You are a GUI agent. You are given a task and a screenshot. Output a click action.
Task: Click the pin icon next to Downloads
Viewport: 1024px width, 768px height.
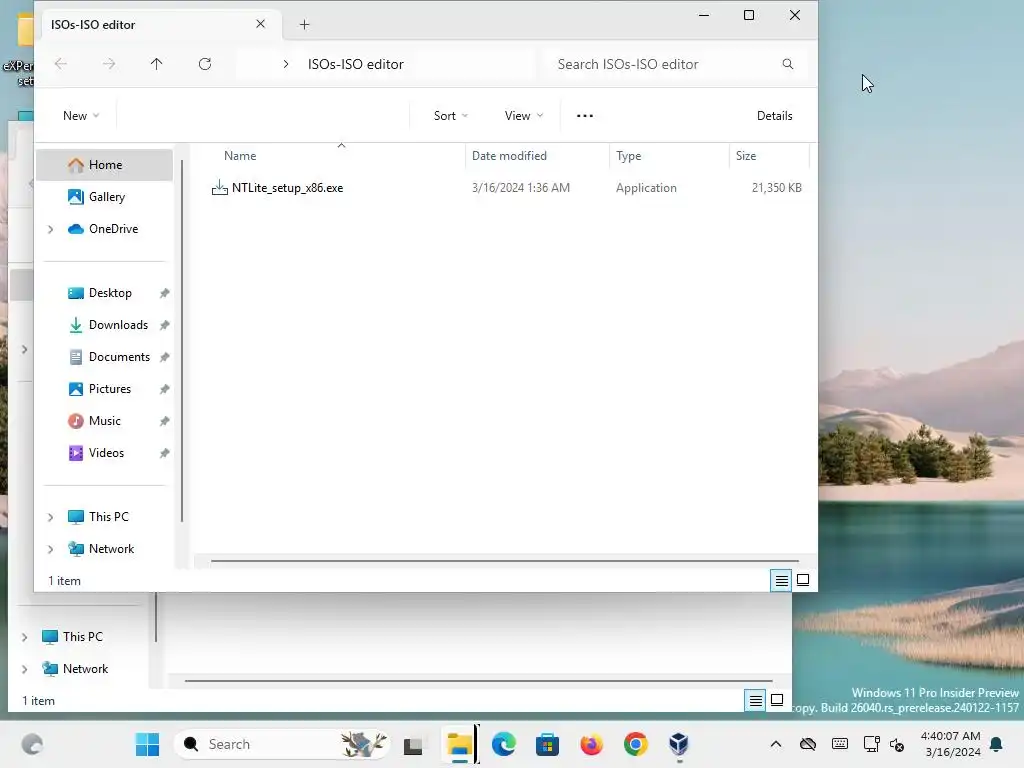coord(165,325)
